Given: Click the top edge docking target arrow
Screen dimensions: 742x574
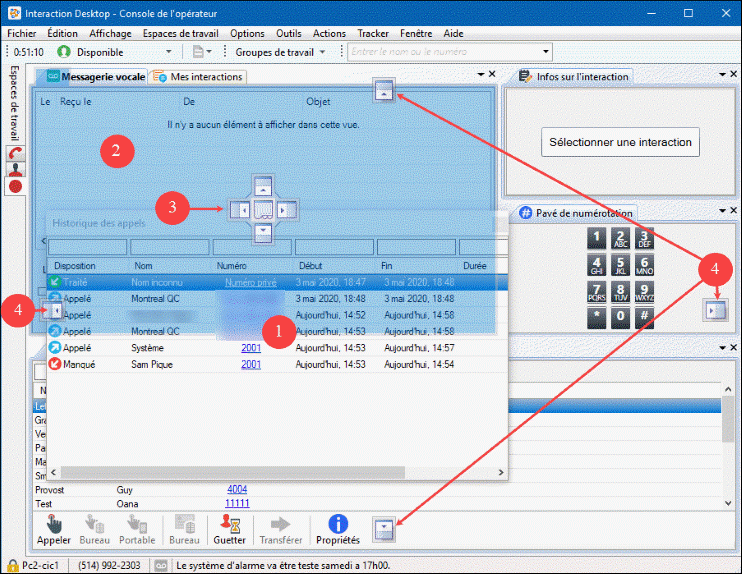Looking at the screenshot, I should (384, 91).
